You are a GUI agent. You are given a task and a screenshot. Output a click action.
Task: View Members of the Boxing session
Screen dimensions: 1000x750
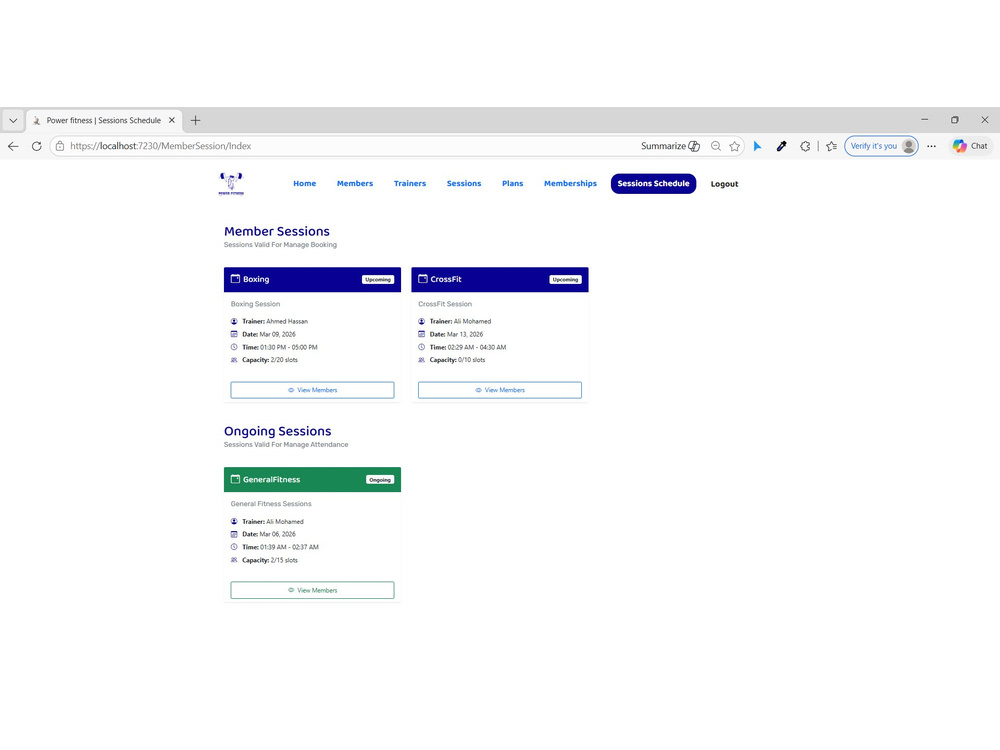312,390
